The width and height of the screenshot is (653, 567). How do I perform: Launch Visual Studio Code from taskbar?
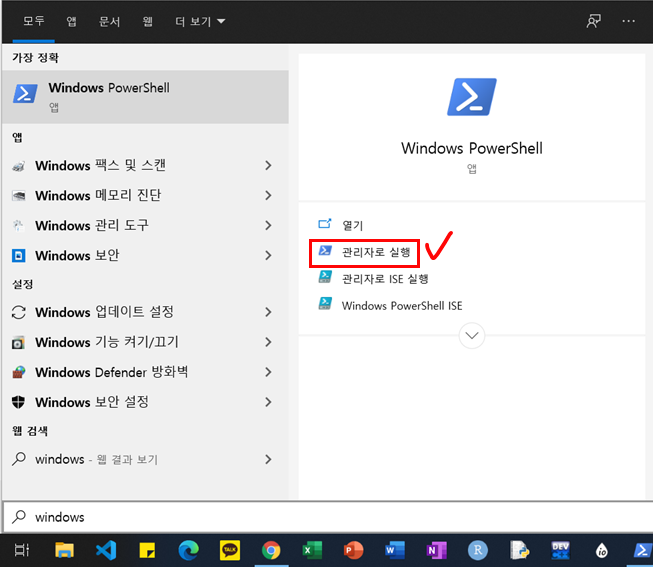[x=106, y=550]
